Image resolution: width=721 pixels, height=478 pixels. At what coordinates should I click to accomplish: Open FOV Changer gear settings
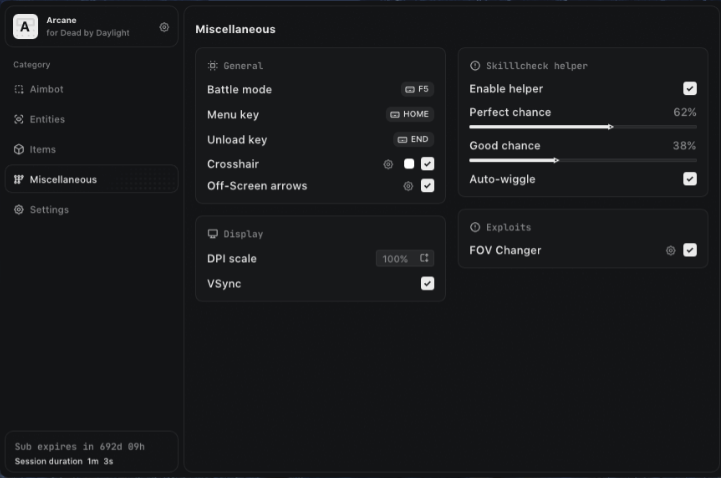671,251
